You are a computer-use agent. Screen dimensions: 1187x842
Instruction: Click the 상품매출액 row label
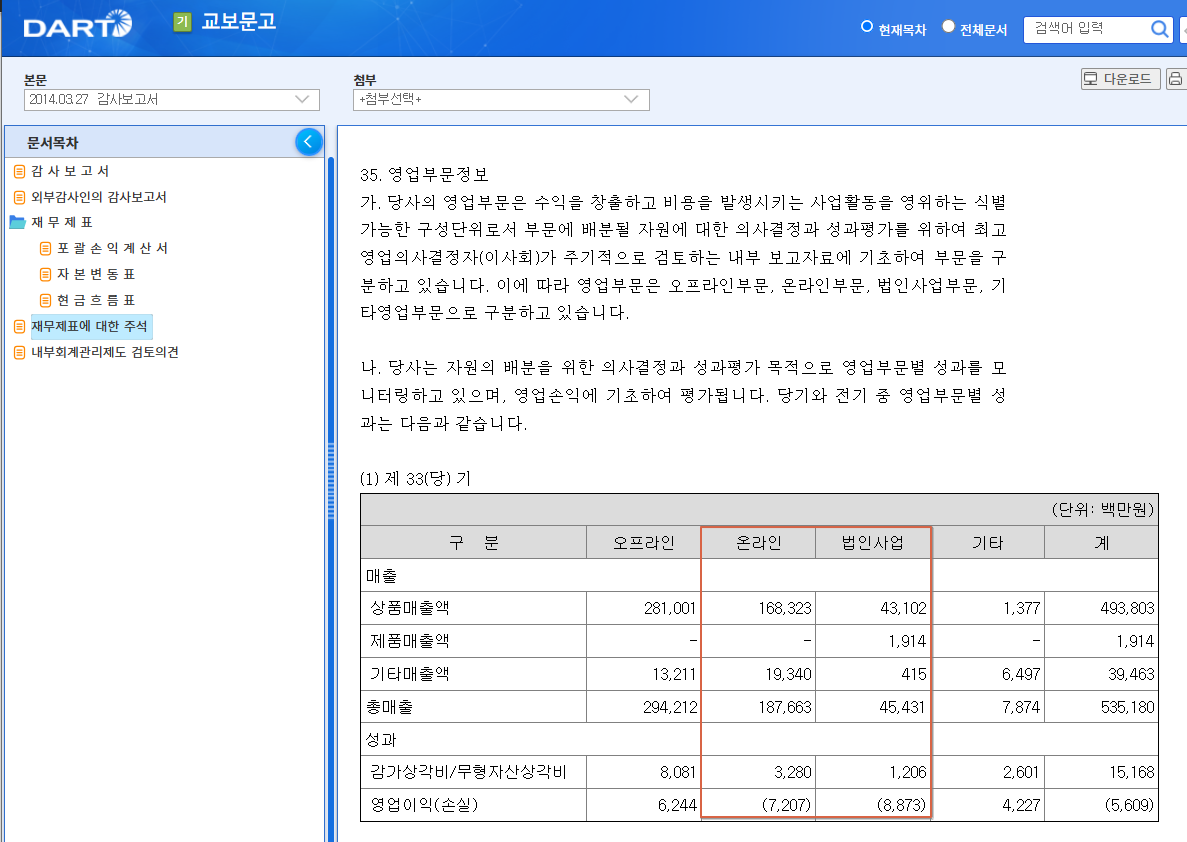(410, 608)
